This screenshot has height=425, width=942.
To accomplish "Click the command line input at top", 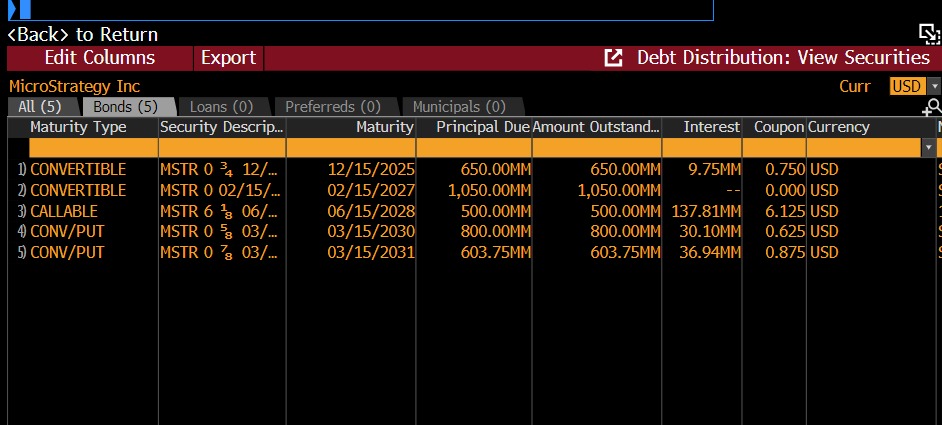I will point(360,10).
